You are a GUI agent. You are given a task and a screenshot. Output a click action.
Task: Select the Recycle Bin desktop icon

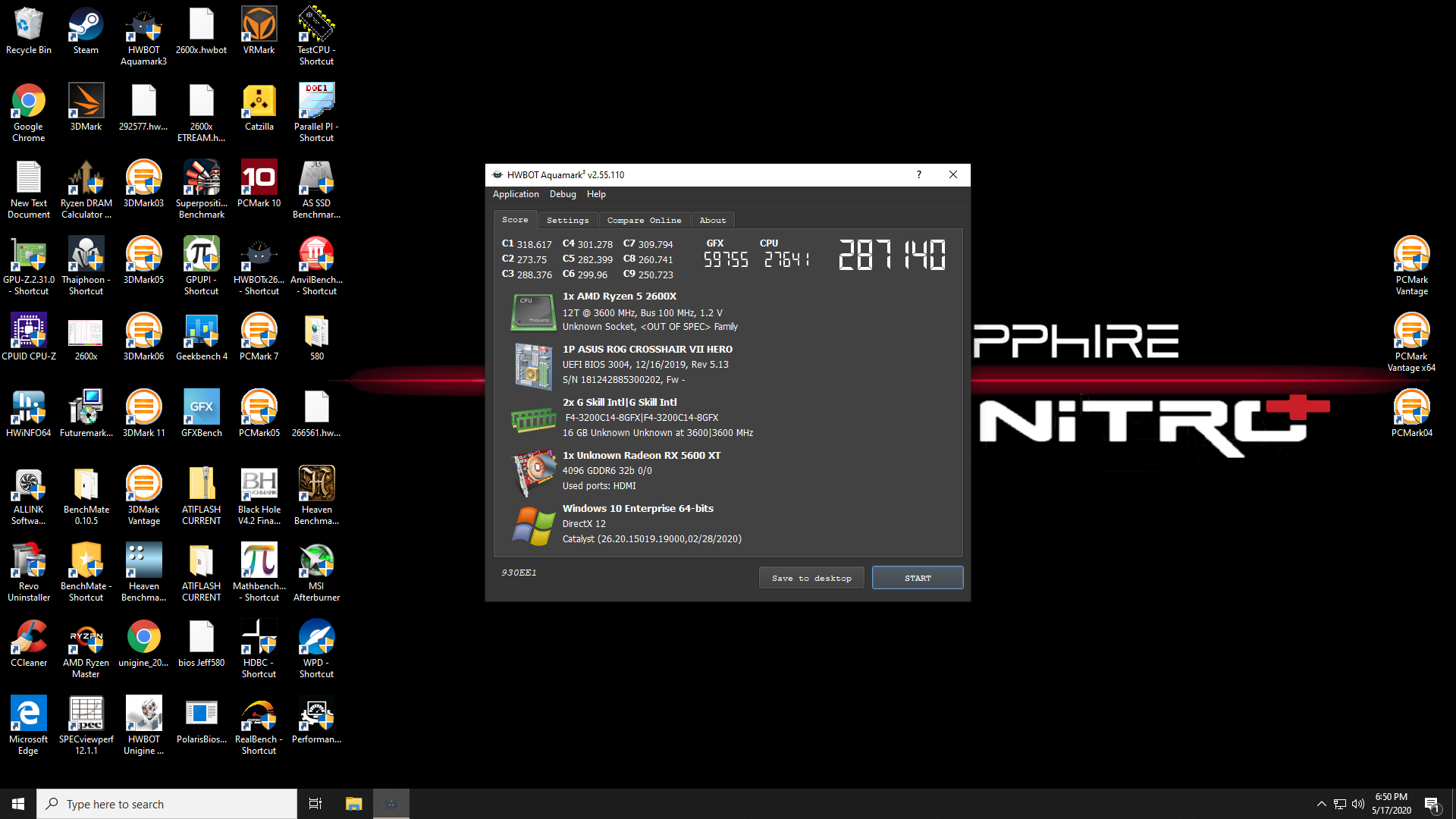click(x=29, y=32)
